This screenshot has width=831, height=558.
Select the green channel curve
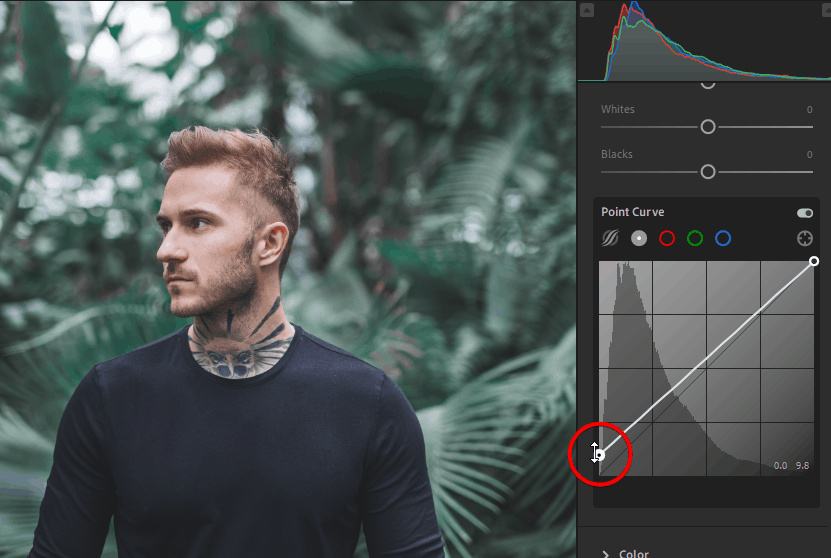(x=695, y=238)
